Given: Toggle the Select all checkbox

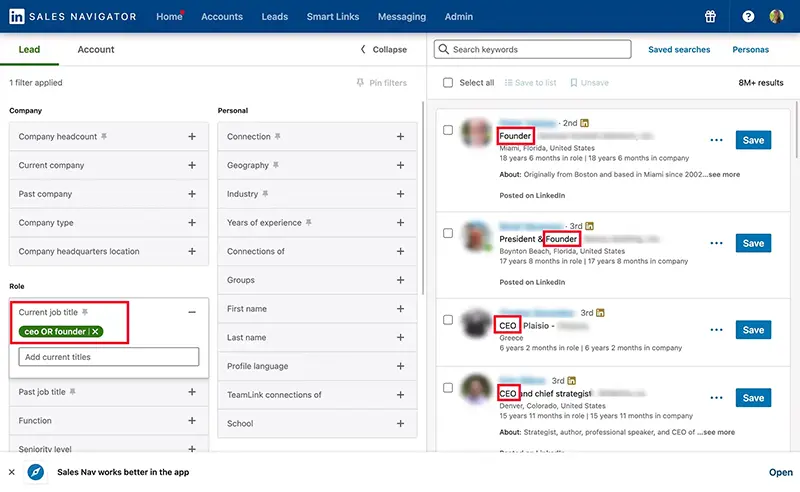Looking at the screenshot, I should [447, 83].
